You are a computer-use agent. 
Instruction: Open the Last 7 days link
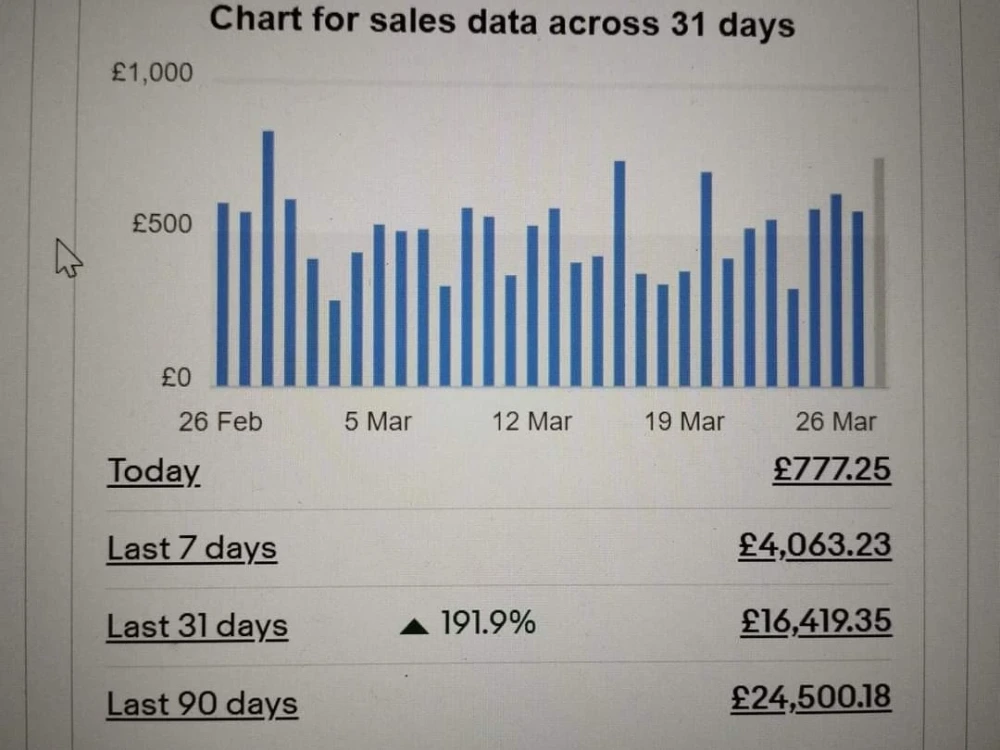pos(192,548)
